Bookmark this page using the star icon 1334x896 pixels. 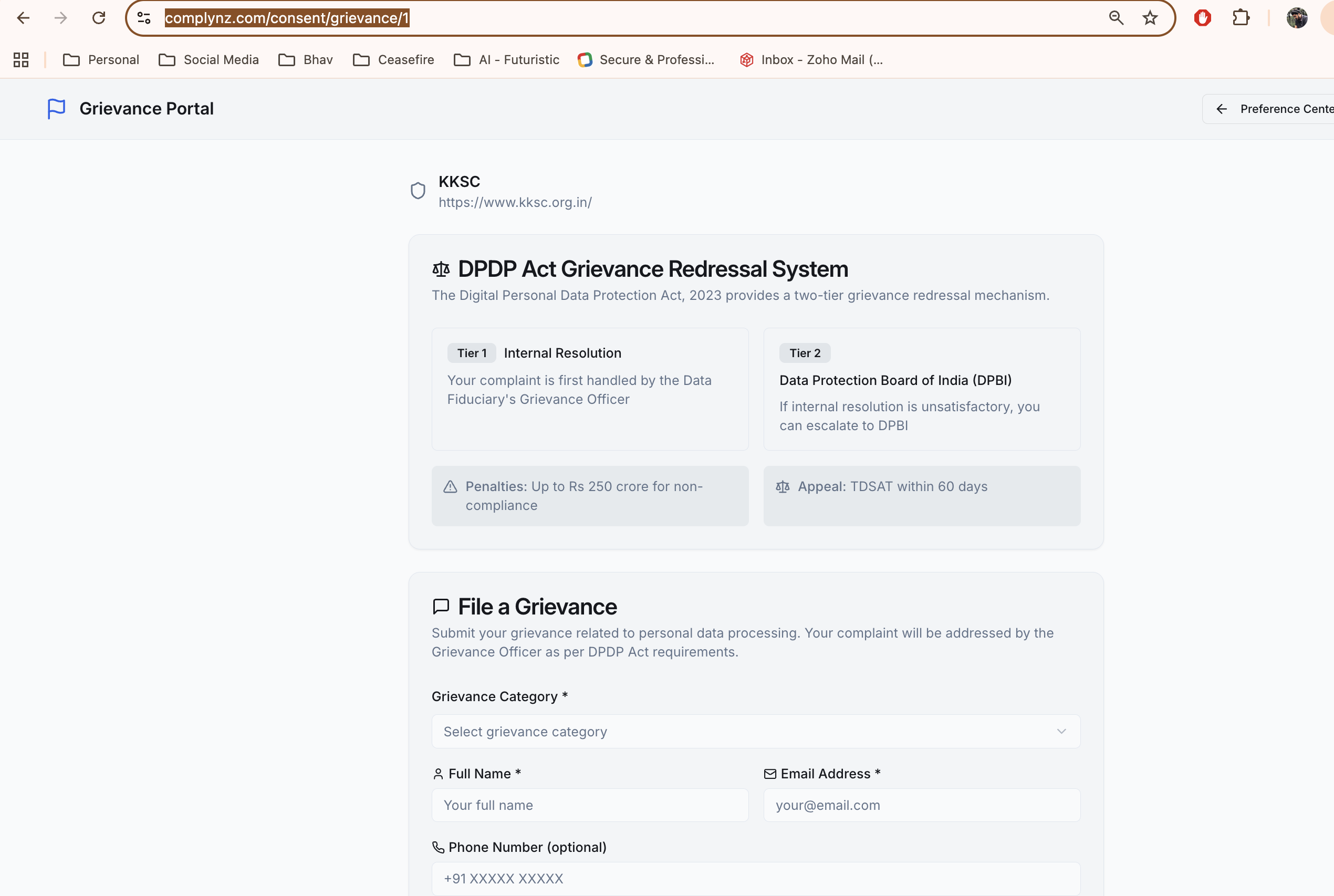pos(1150,18)
